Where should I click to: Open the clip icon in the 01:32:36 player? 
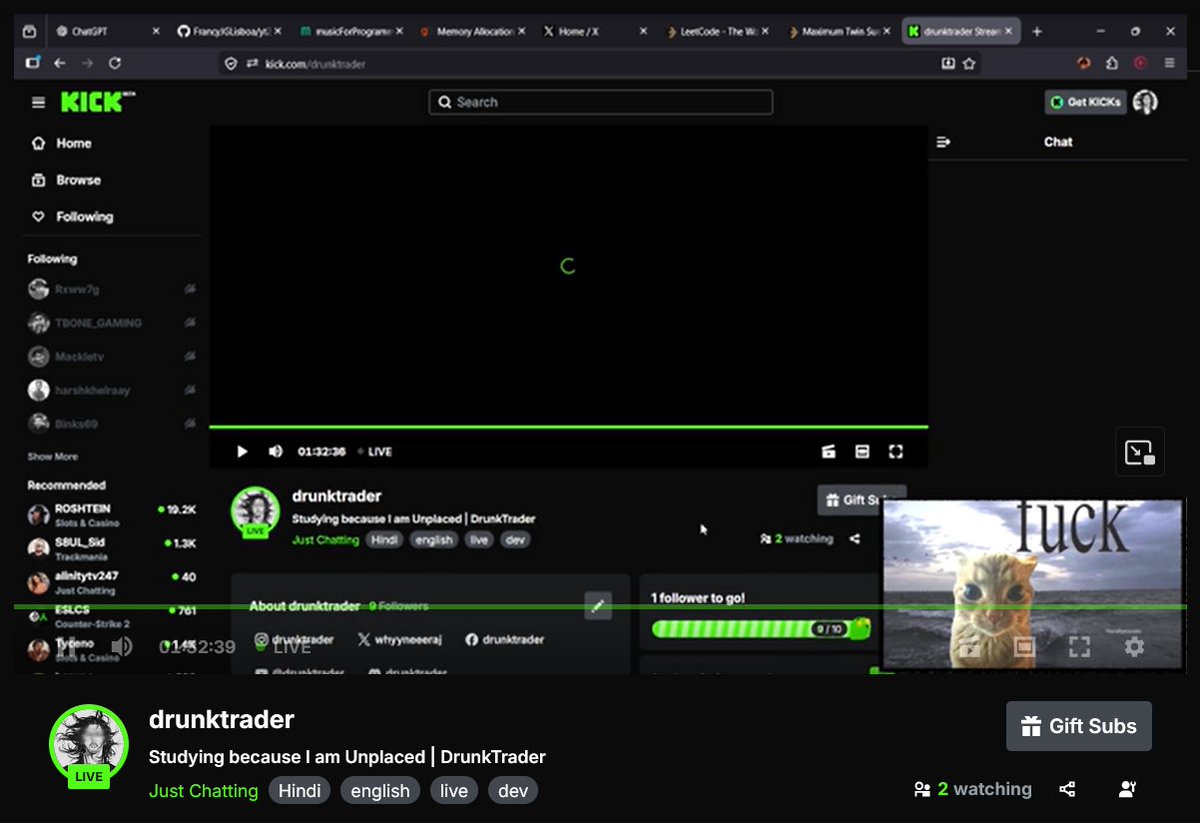pyautogui.click(x=829, y=452)
